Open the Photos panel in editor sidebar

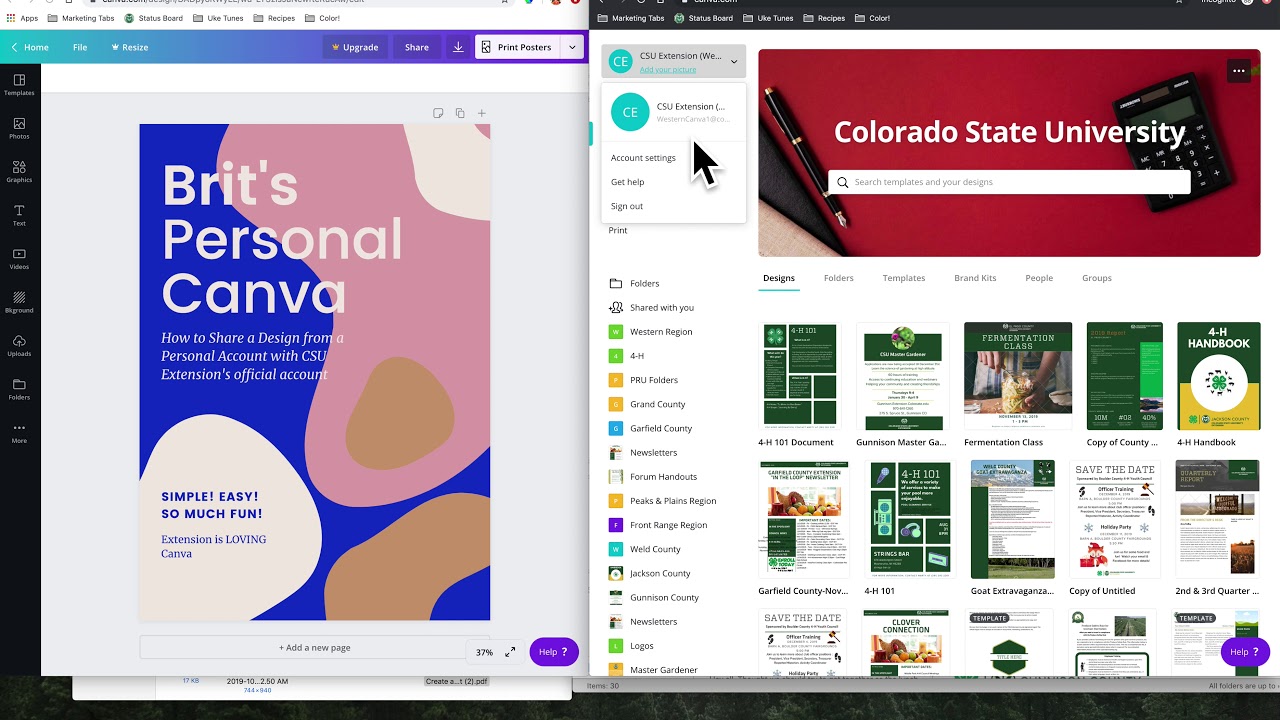tap(19, 128)
